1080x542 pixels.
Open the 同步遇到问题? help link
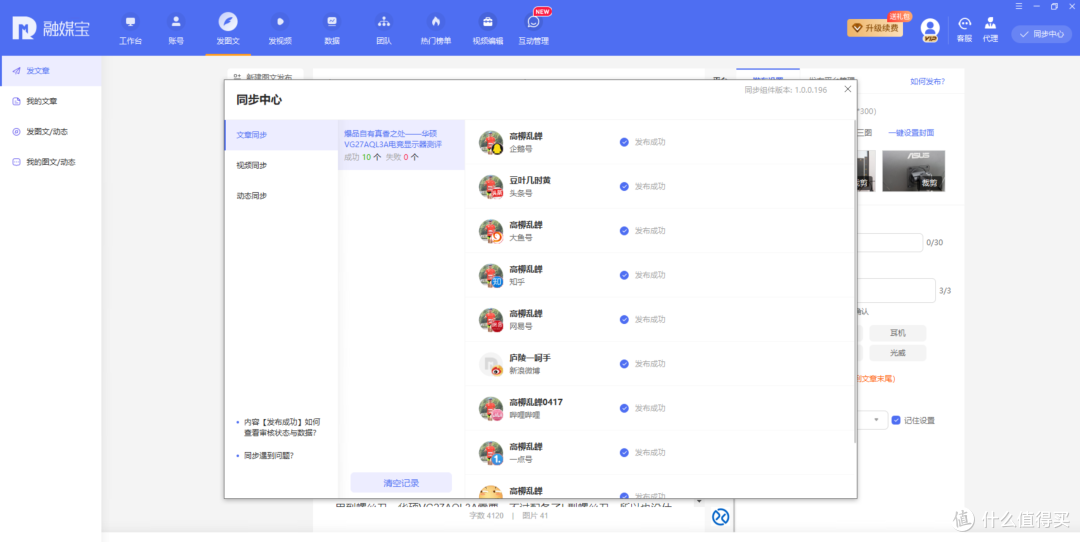coord(269,456)
